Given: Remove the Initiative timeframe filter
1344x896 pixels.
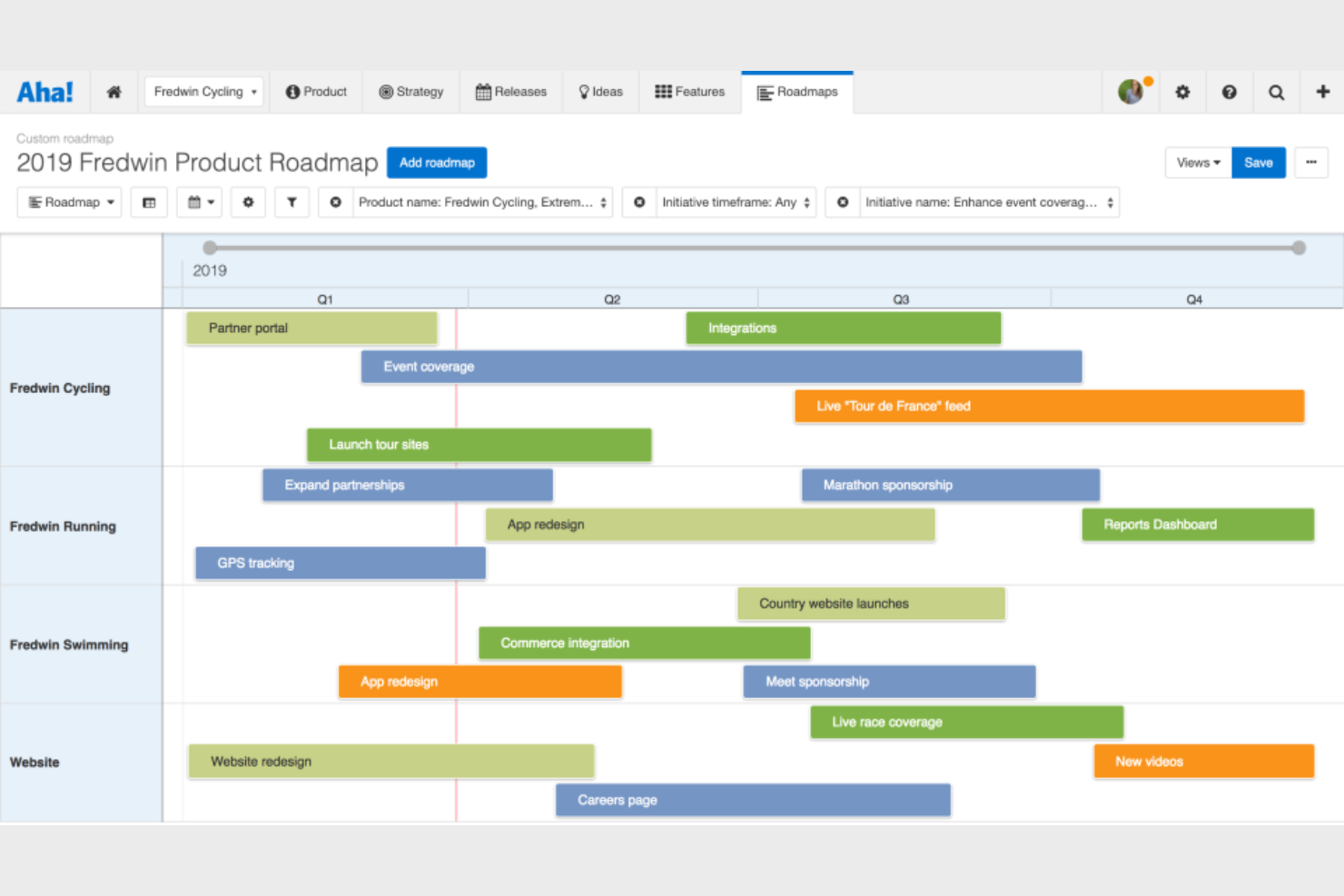Looking at the screenshot, I should 639,202.
